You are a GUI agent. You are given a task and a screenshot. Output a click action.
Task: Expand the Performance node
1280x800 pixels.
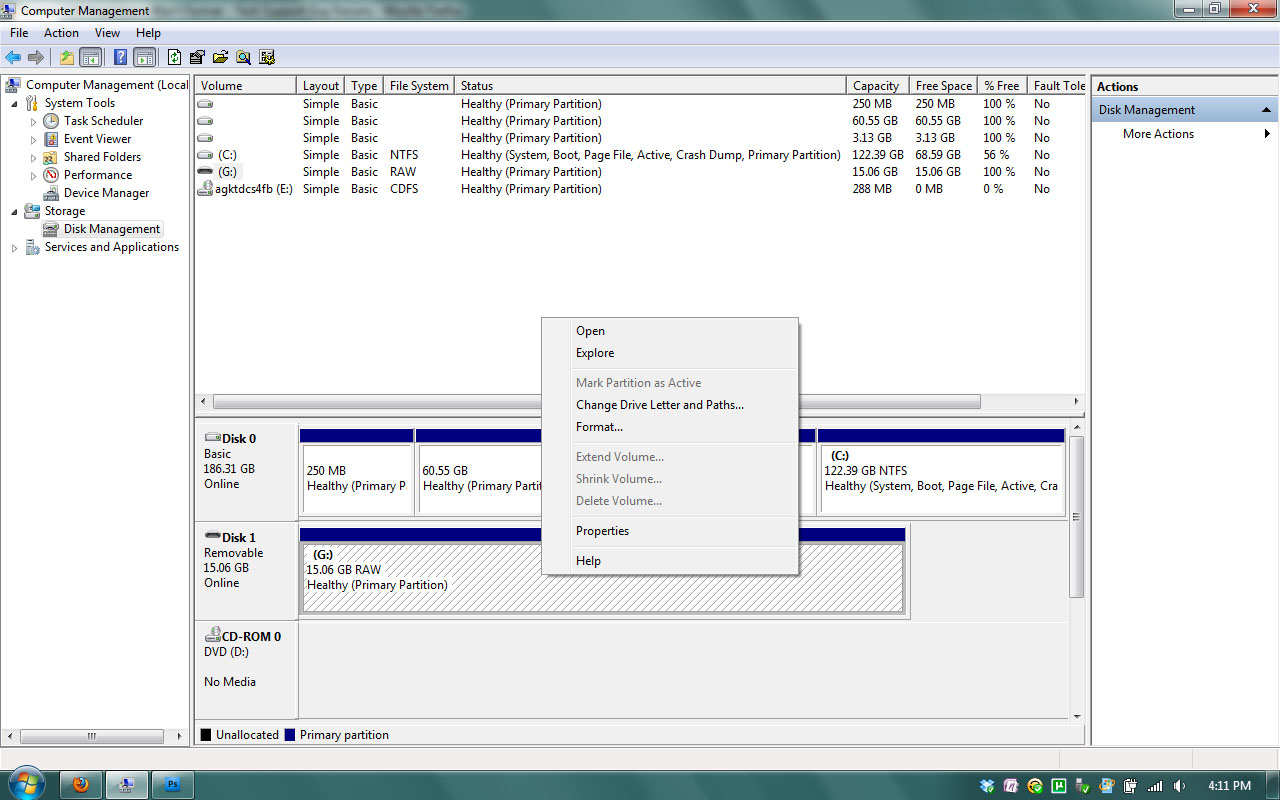33,175
